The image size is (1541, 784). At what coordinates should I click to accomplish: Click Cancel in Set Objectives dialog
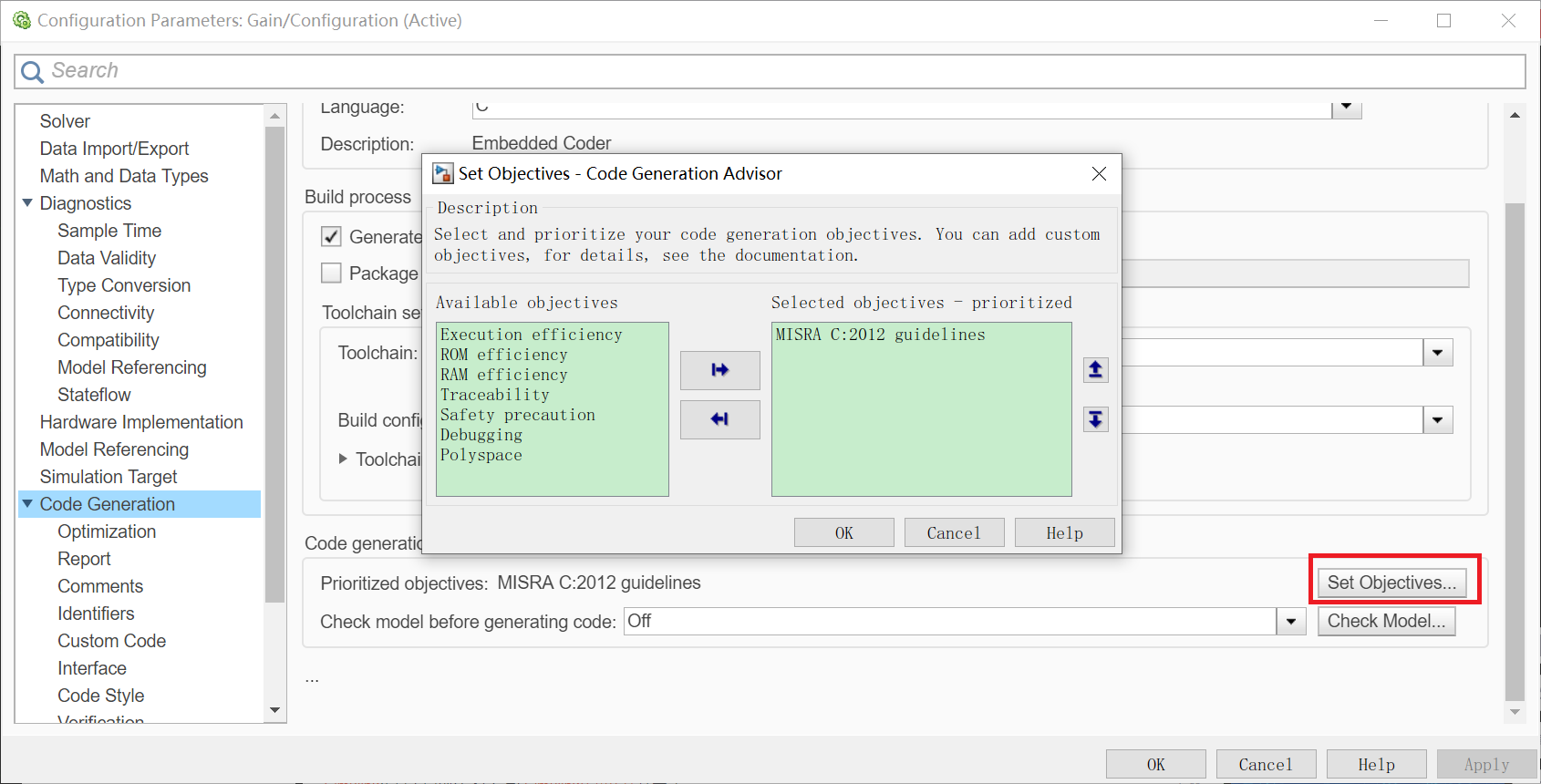click(955, 532)
